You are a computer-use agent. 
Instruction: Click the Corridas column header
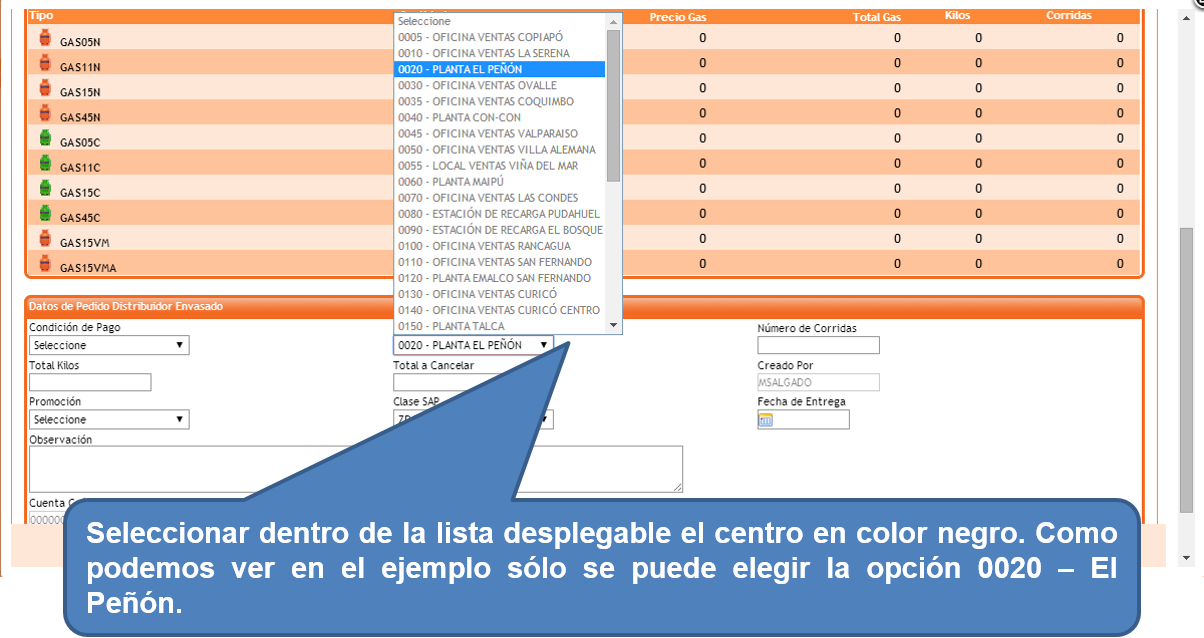point(1069,16)
